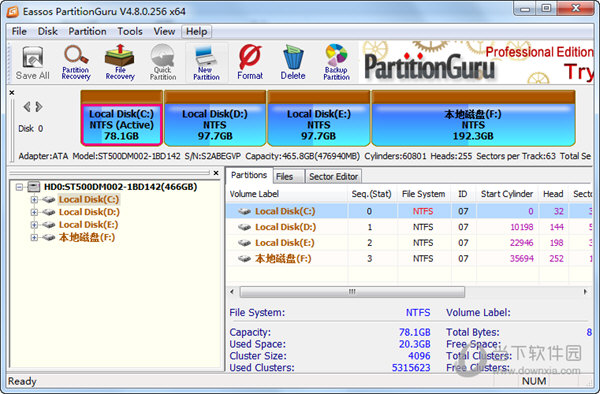Select the 本地磁盘(F:) 192.3GB partition block

coord(473,118)
